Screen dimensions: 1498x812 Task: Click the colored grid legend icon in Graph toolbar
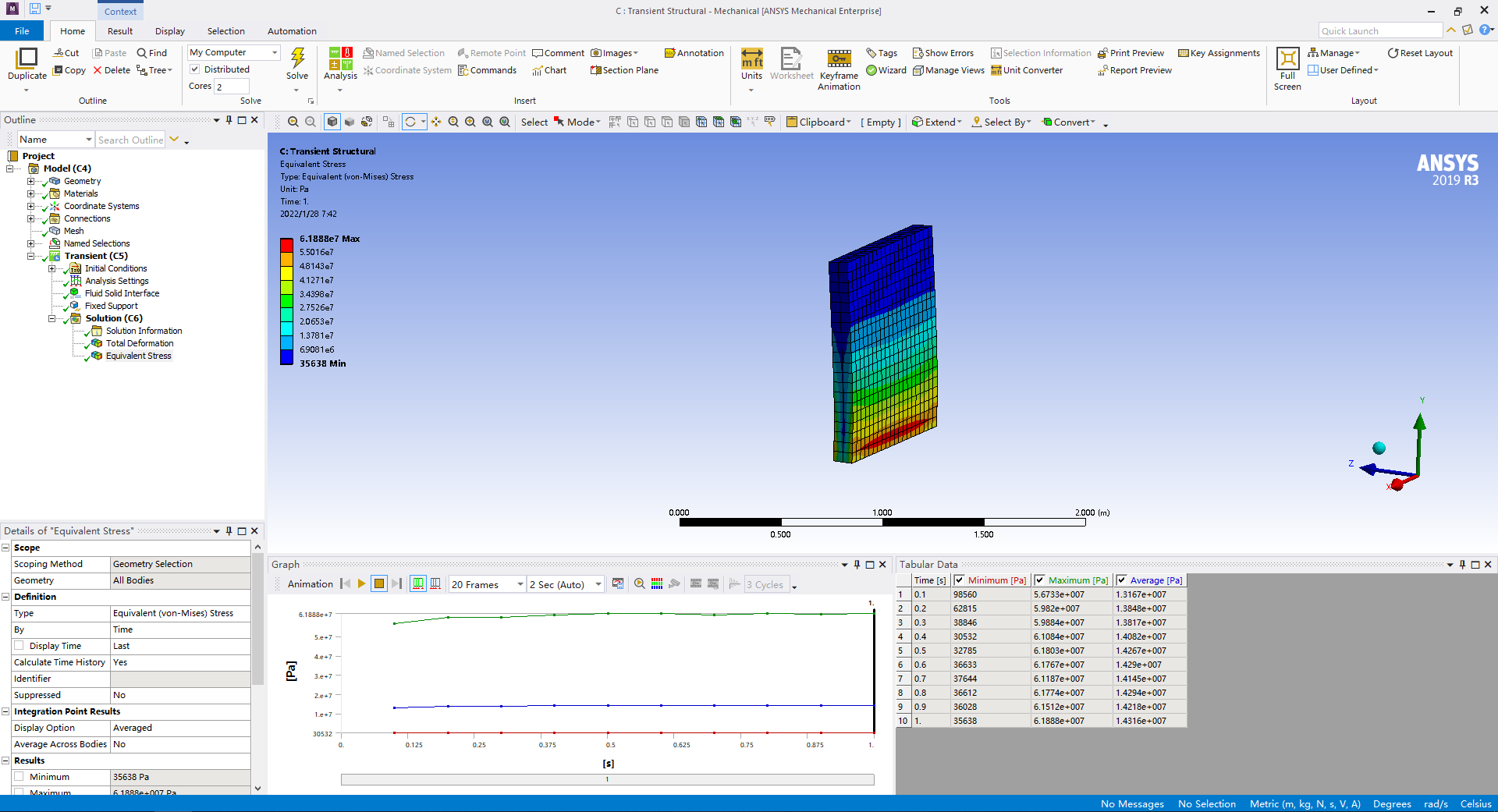[657, 583]
